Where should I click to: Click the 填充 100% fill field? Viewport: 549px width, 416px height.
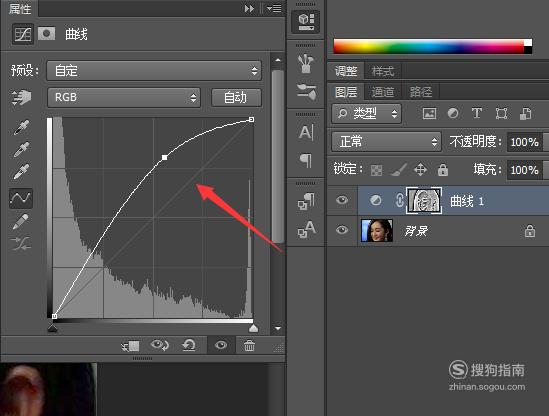[x=524, y=170]
